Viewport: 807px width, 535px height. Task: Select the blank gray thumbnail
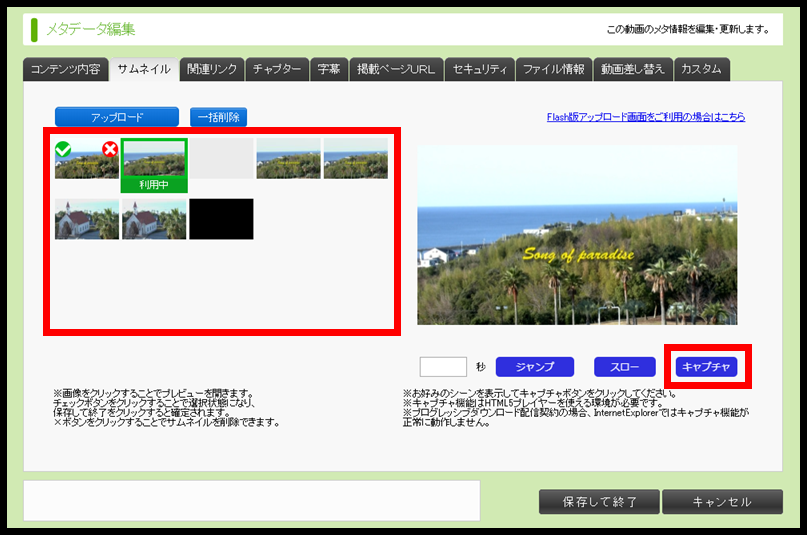(x=221, y=159)
